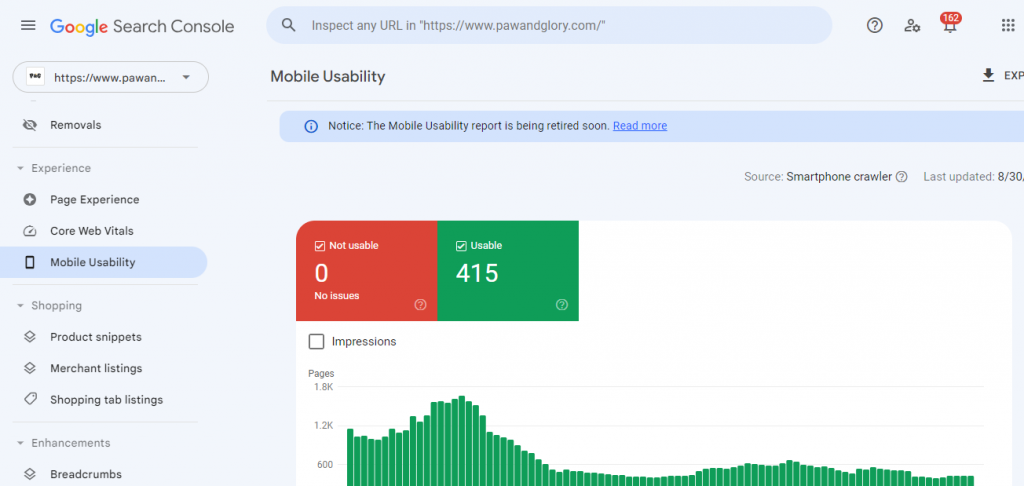This screenshot has height=486, width=1024.
Task: Follow the Read more link
Action: 640,126
